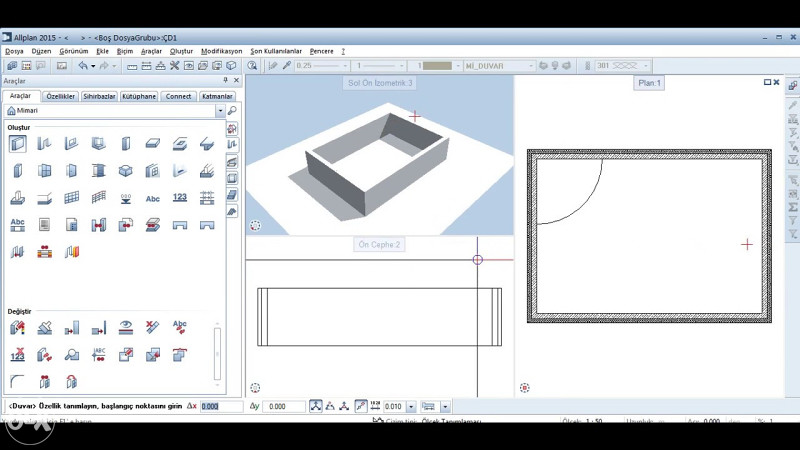Click the Δy coordinate input field
This screenshot has height=450, width=800.
point(283,407)
